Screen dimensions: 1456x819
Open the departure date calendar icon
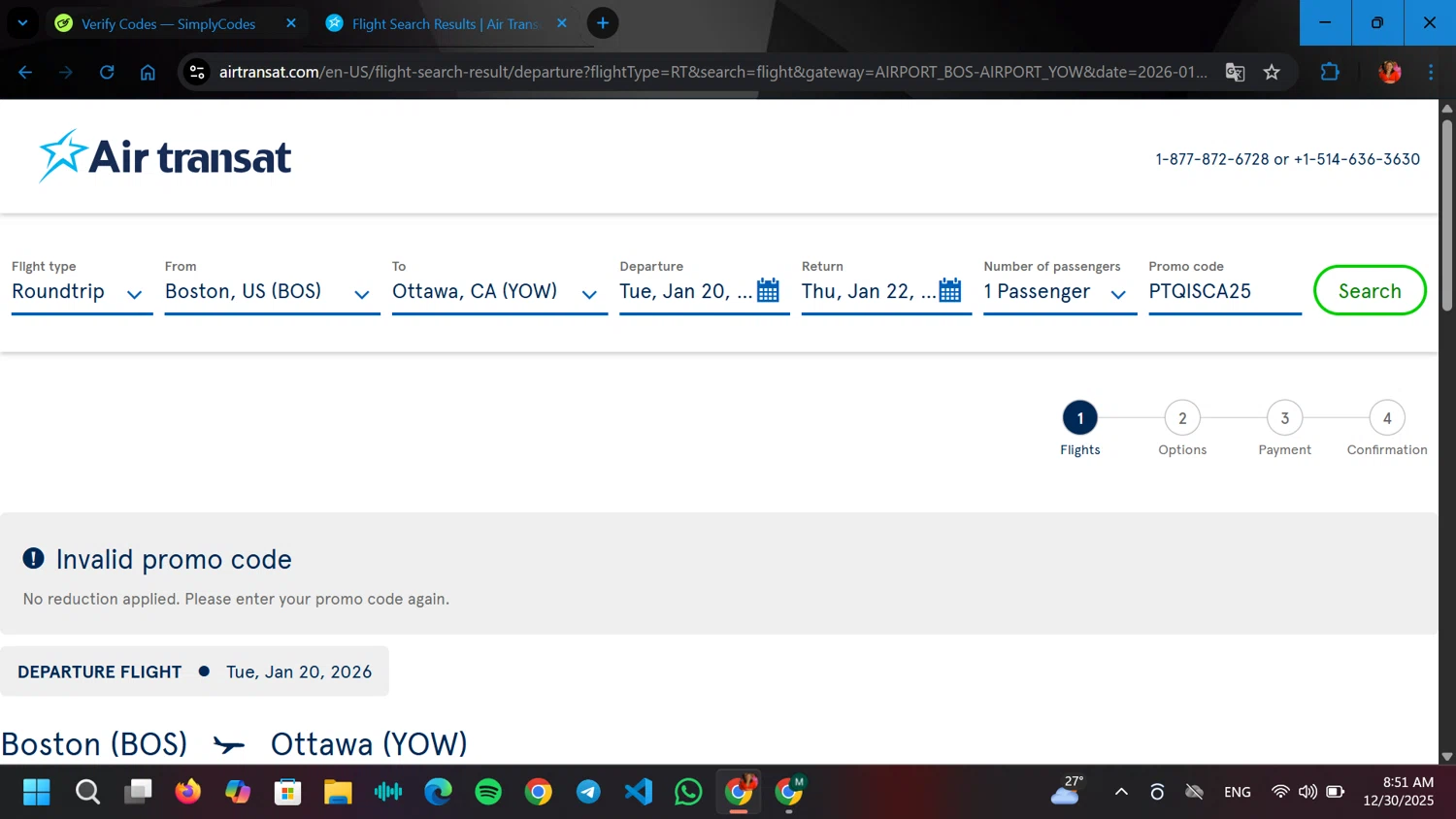point(768,291)
